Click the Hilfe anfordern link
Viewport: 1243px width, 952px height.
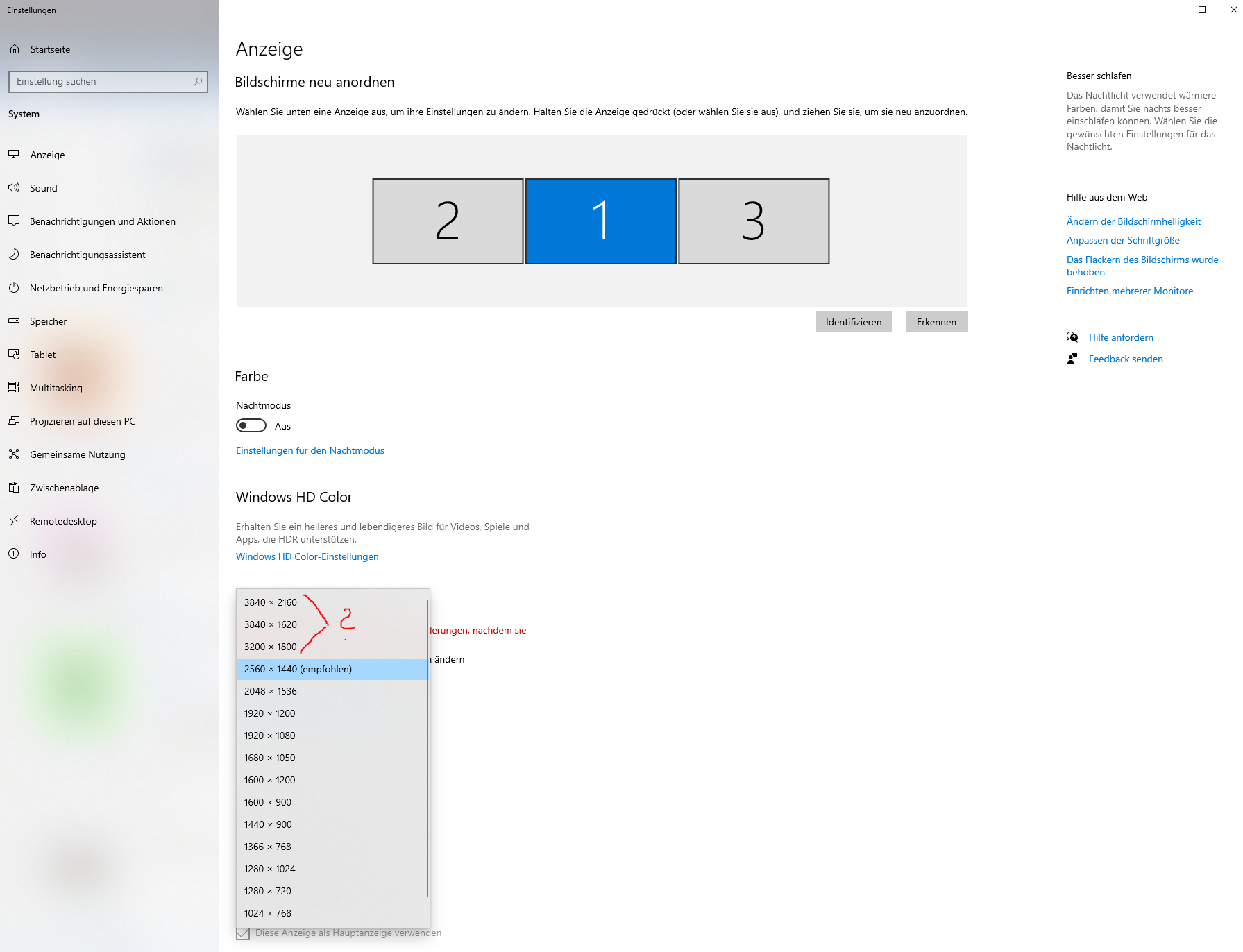[1121, 337]
